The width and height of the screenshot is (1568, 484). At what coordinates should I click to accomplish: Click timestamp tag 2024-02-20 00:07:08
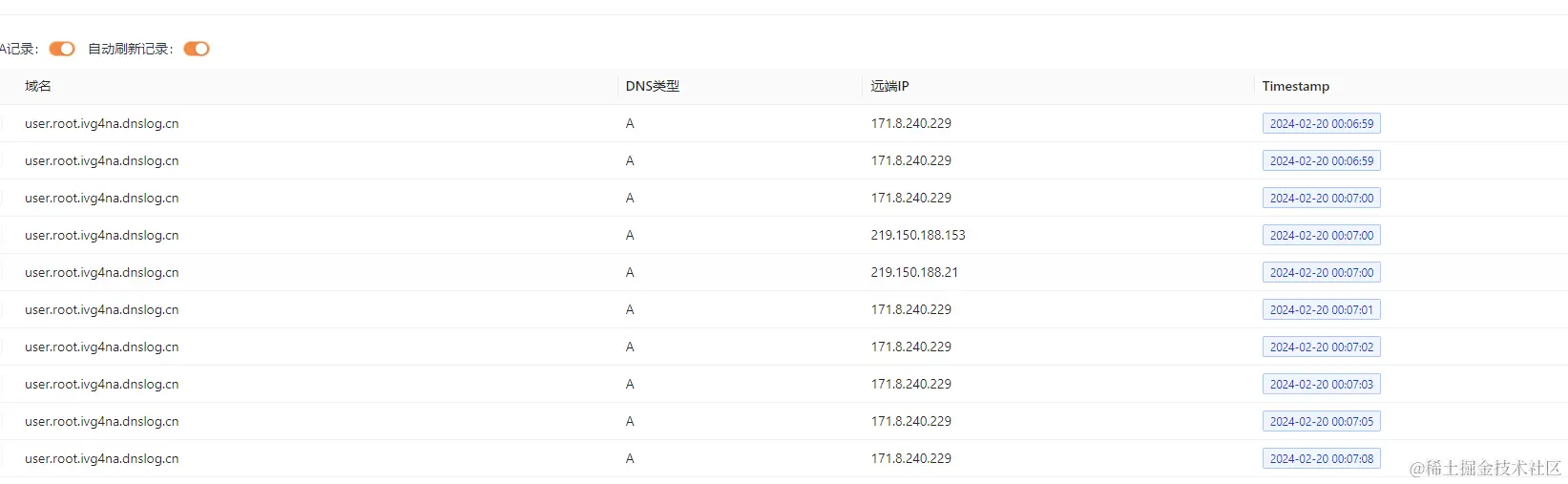(1322, 458)
